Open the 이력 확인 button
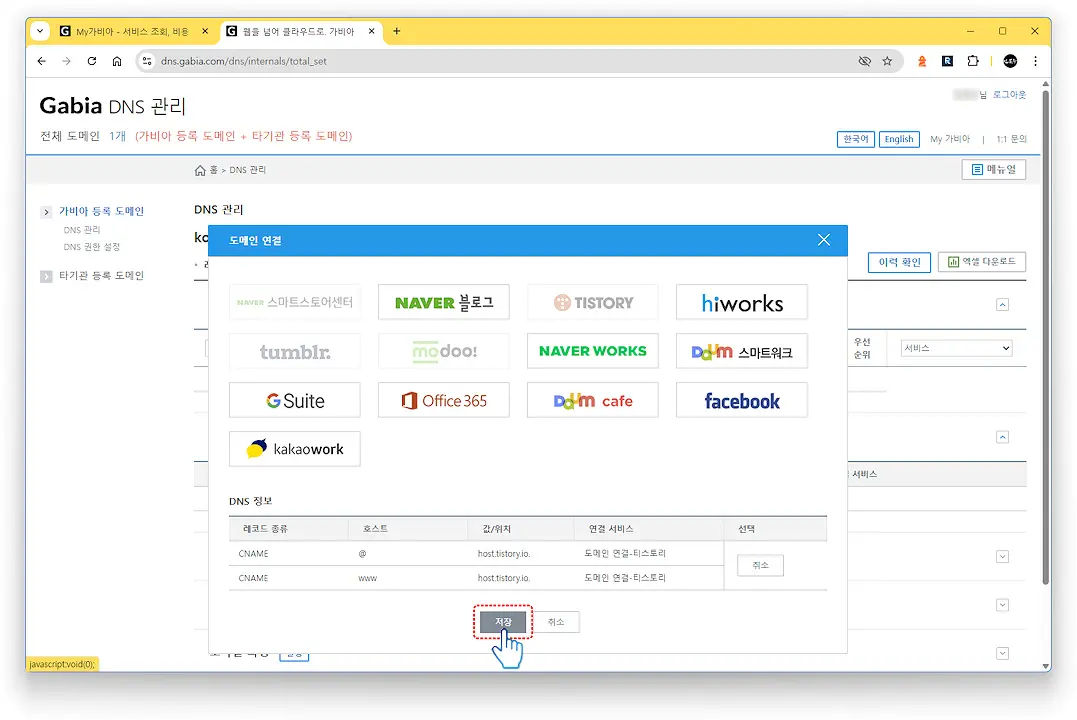The height and width of the screenshot is (720, 1077). (899, 262)
